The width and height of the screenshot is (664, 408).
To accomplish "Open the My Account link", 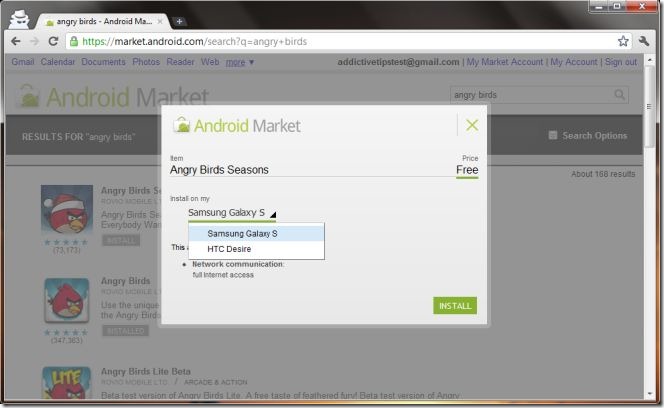I will pos(573,62).
